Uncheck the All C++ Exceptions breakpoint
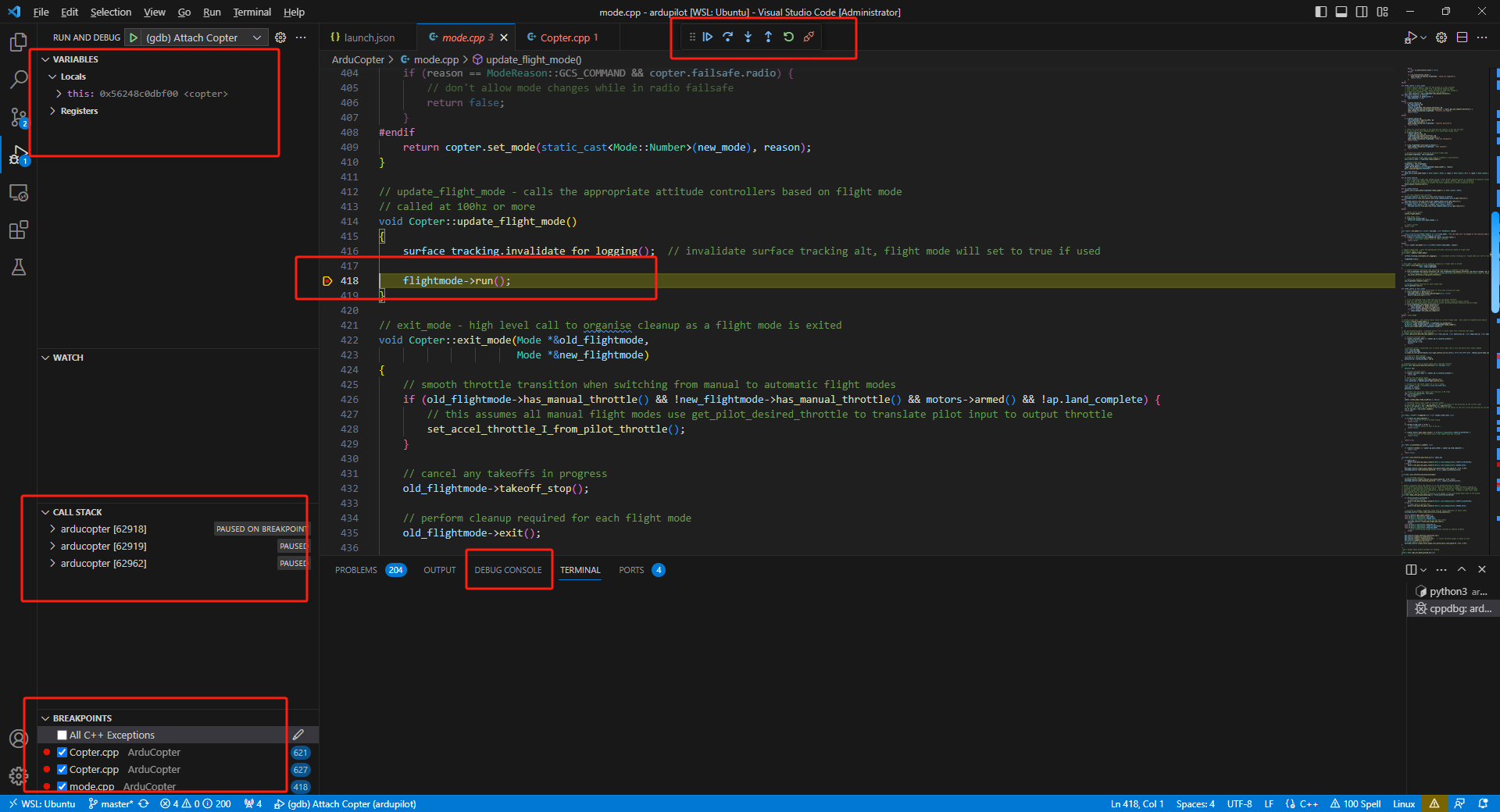Image resolution: width=1500 pixels, height=812 pixels. click(x=62, y=735)
